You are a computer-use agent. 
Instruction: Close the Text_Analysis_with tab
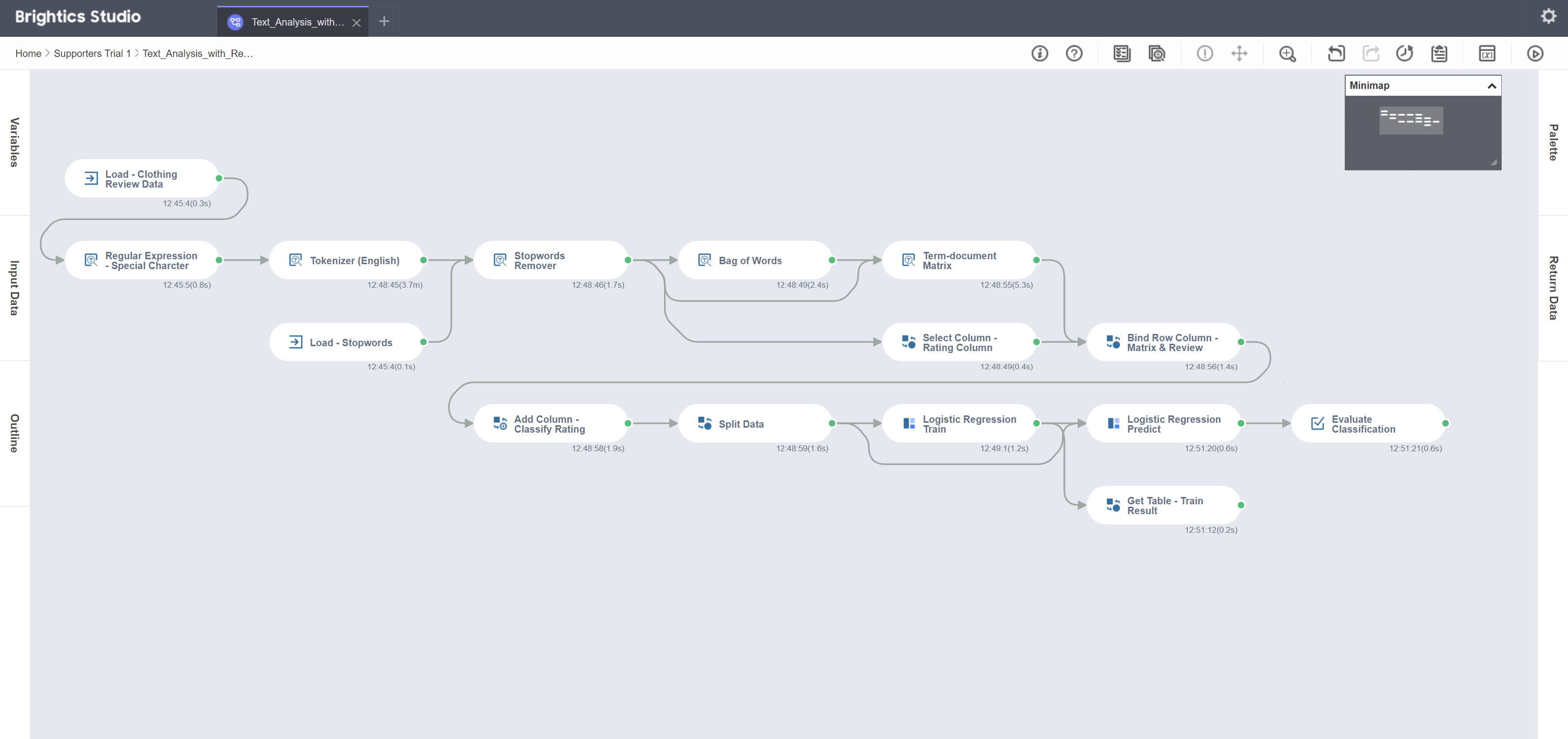(357, 23)
